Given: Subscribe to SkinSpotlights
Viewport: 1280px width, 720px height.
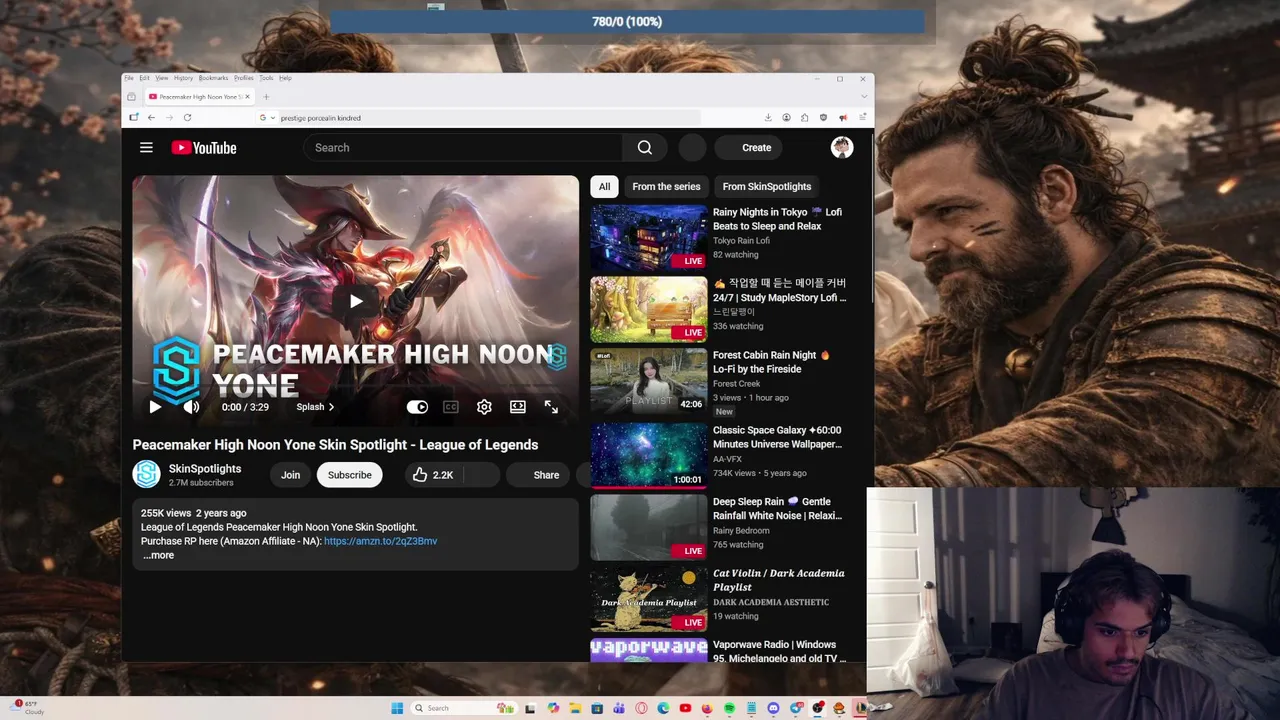Looking at the screenshot, I should point(350,475).
